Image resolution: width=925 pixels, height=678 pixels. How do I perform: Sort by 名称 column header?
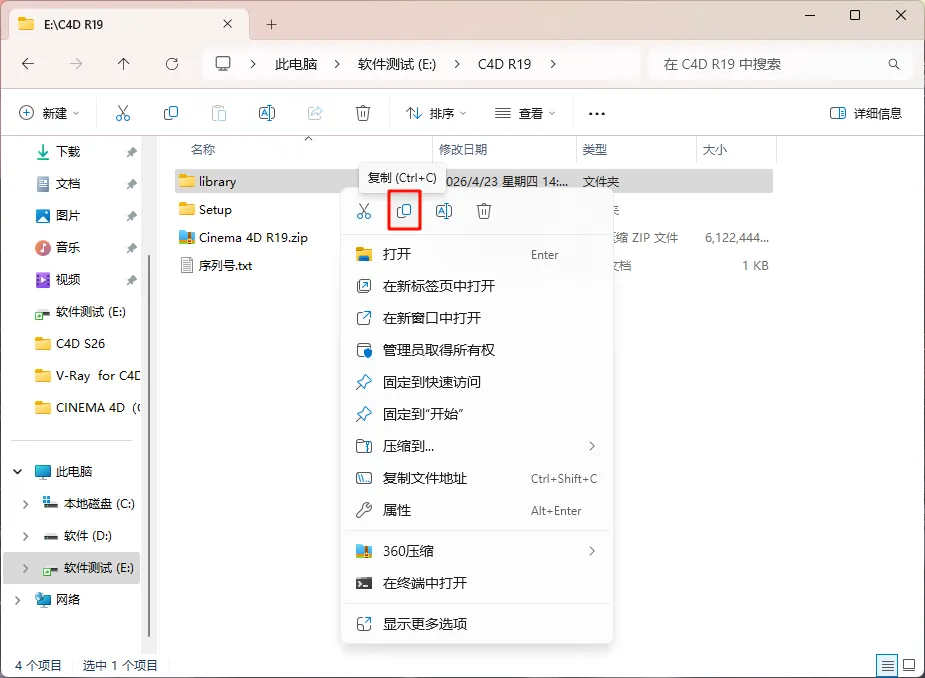click(x=203, y=149)
